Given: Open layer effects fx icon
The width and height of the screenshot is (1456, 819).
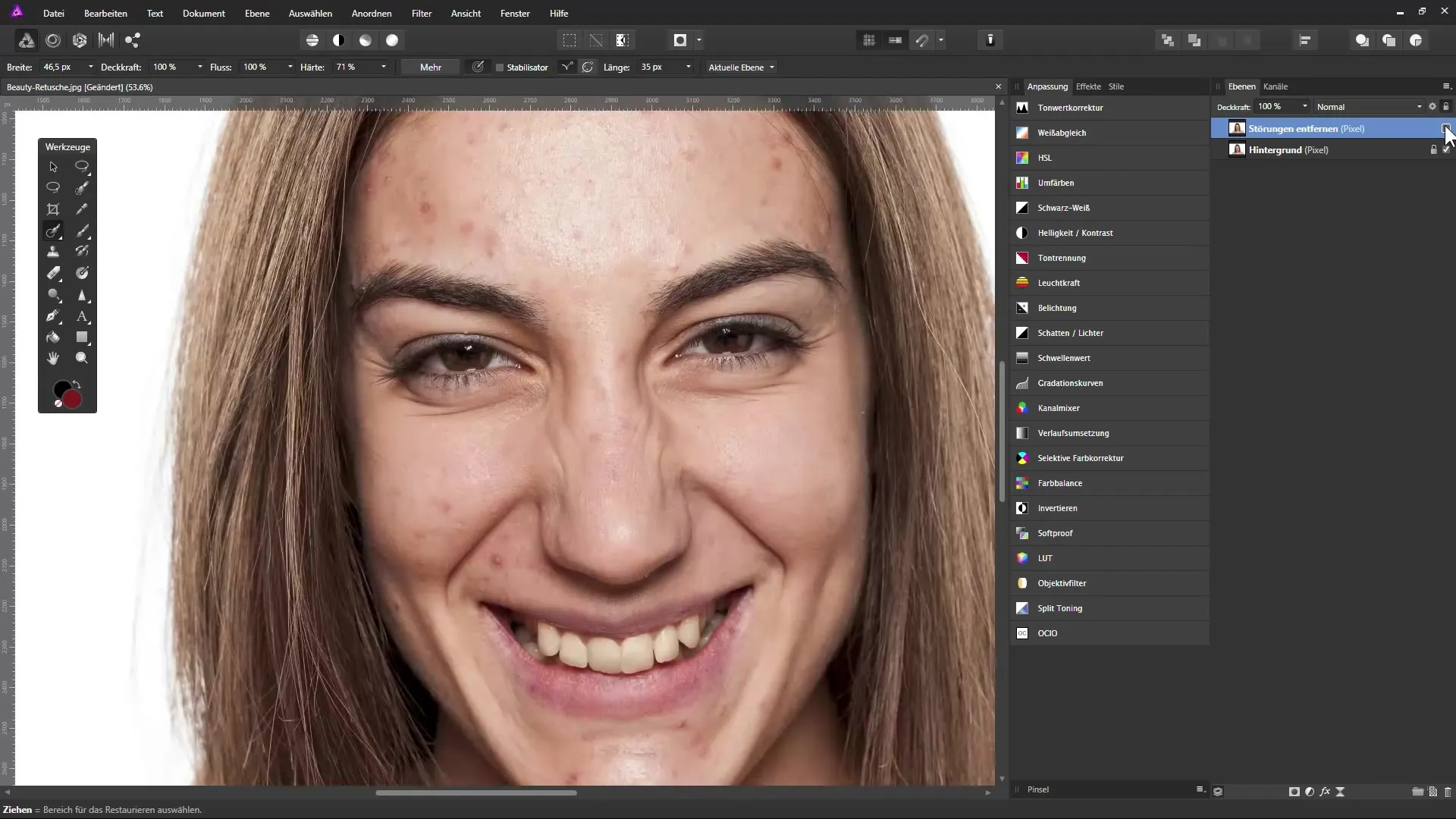Looking at the screenshot, I should coord(1325,791).
